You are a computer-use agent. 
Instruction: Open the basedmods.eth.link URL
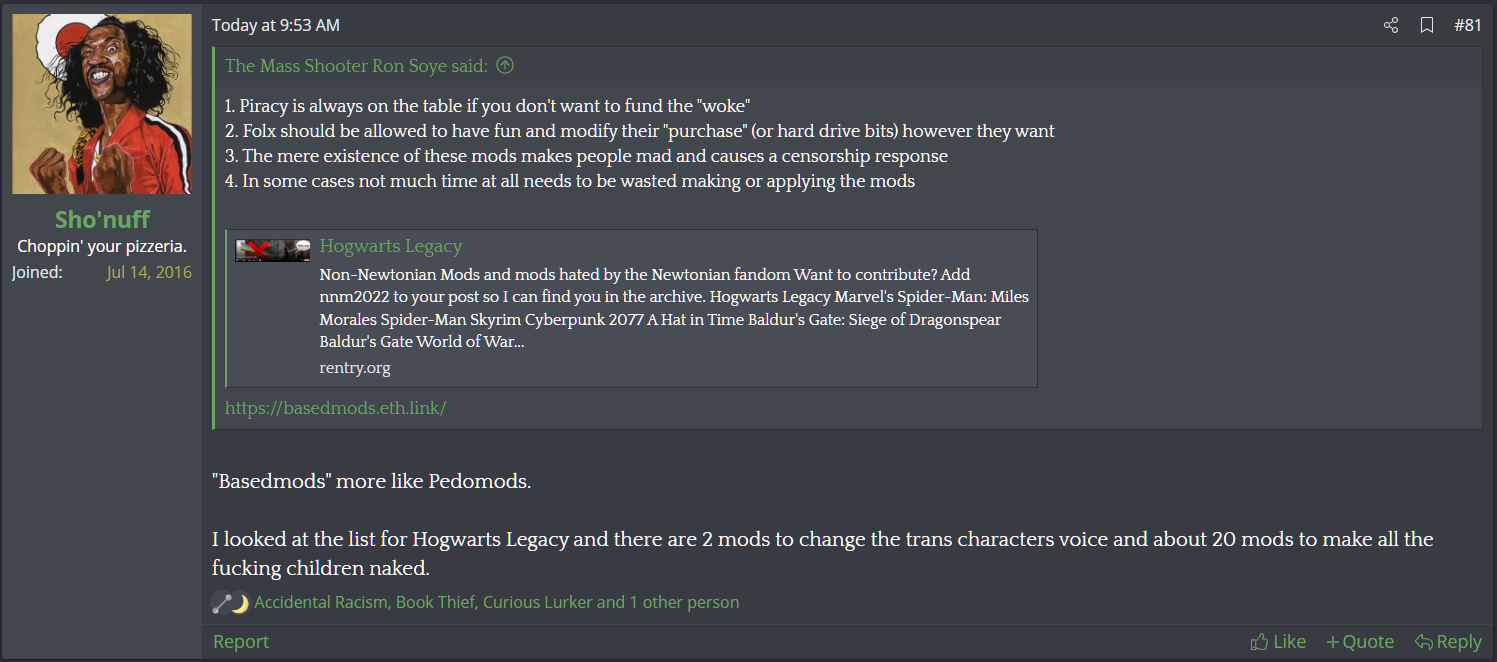pos(335,408)
